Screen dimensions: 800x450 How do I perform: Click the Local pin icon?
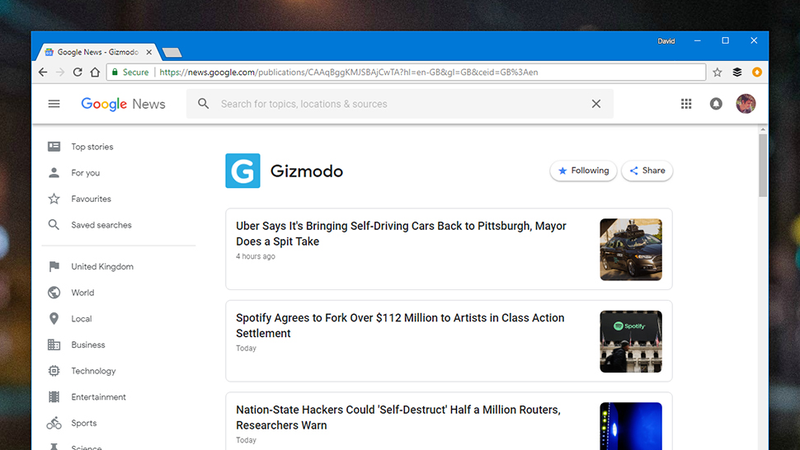54,318
